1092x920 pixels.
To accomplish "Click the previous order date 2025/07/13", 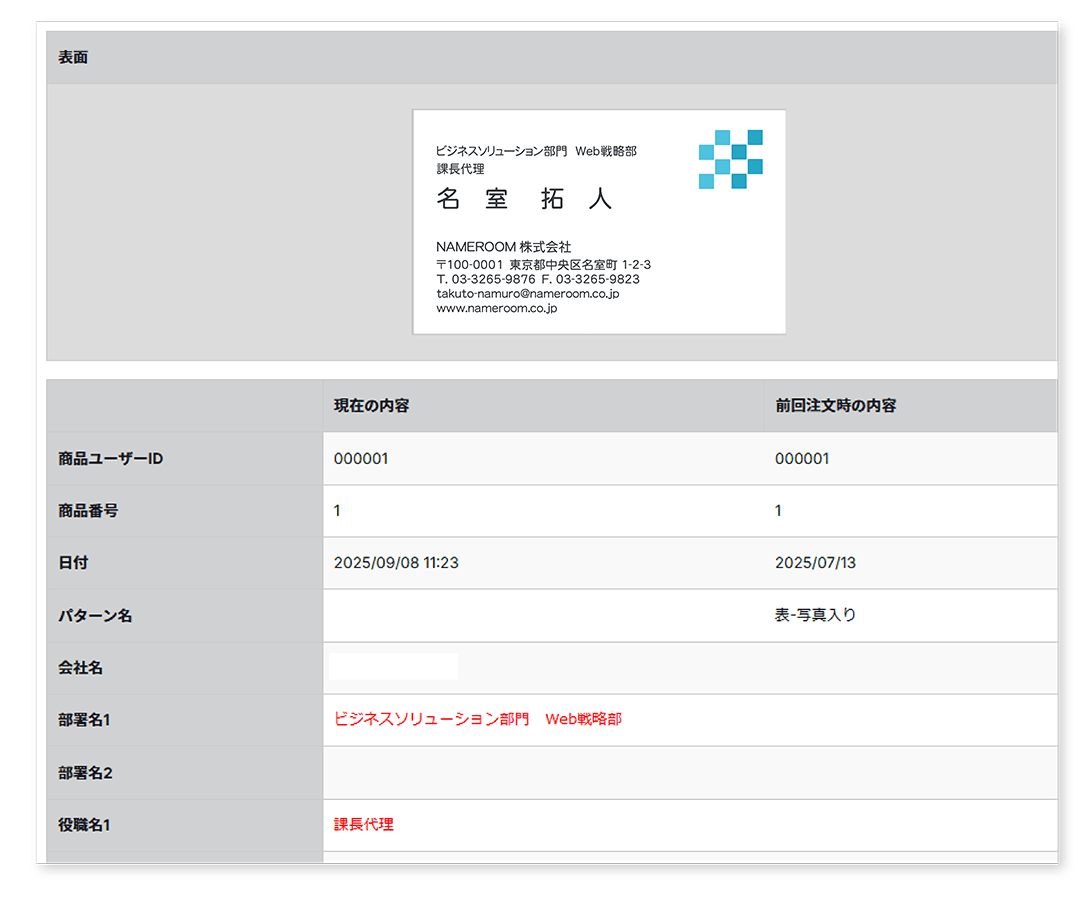I will click(x=815, y=563).
